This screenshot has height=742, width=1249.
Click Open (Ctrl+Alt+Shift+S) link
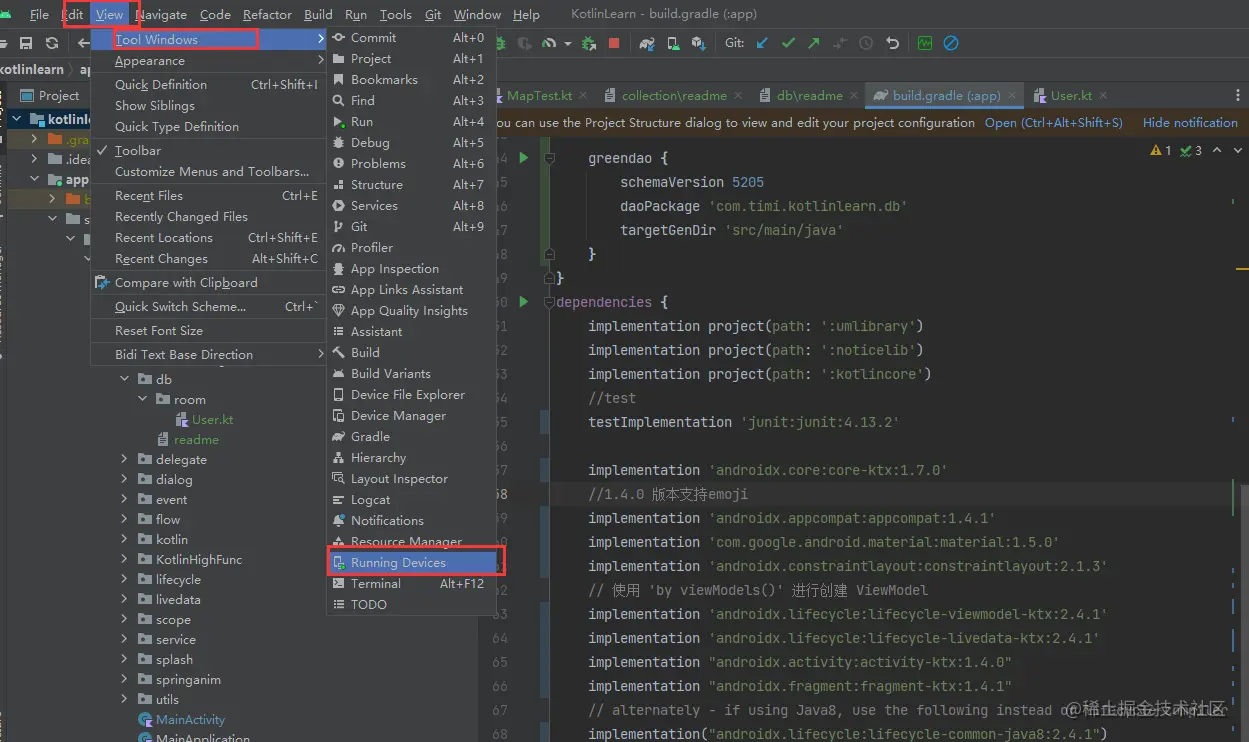(1053, 122)
